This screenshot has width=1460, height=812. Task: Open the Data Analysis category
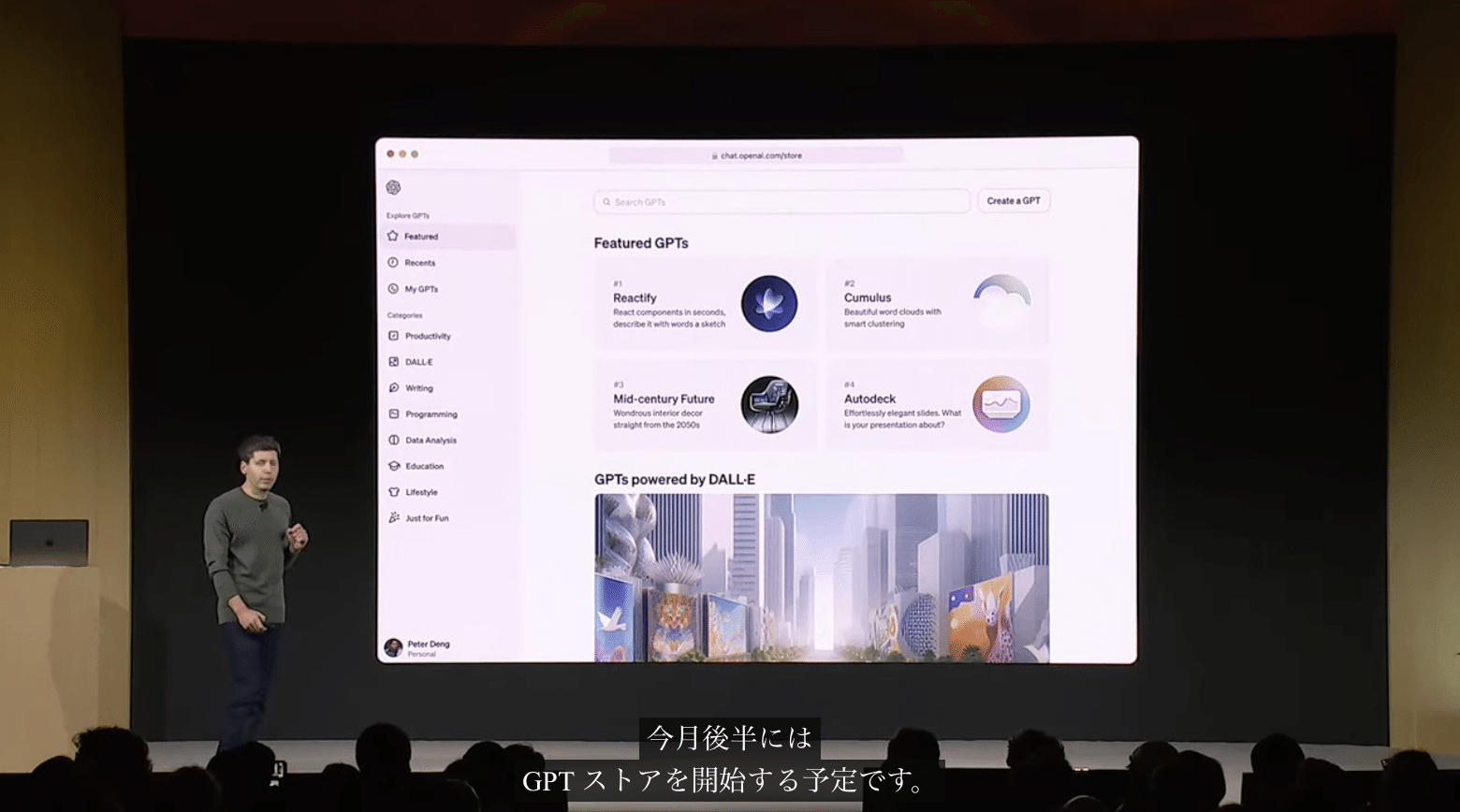coord(431,441)
